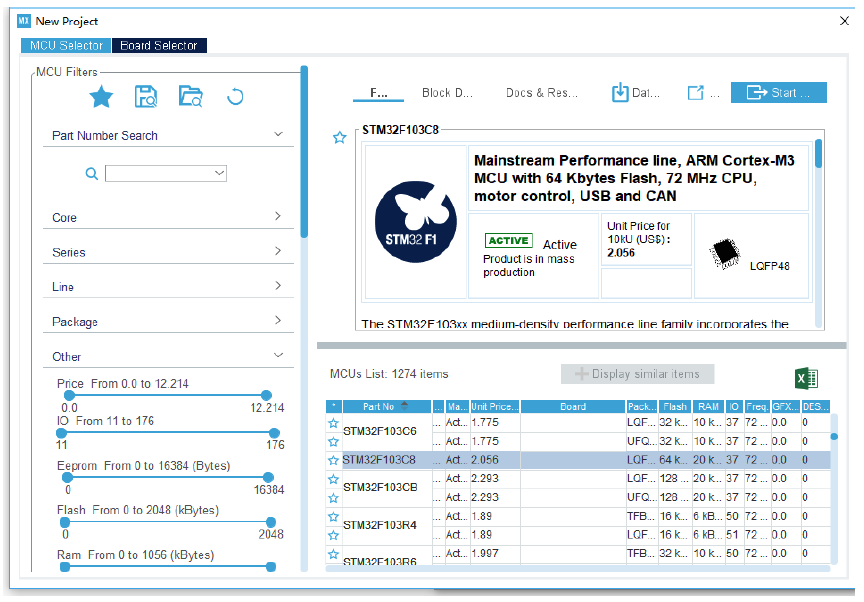Image resolution: width=864 pixels, height=602 pixels.
Task: Click the MCU description panel scrollbar
Action: [x=818, y=154]
